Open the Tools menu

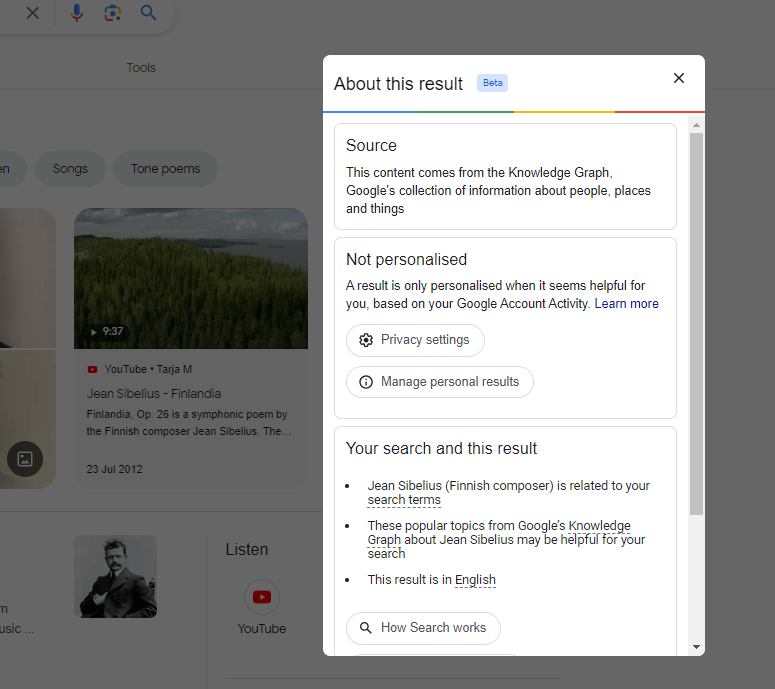point(141,68)
